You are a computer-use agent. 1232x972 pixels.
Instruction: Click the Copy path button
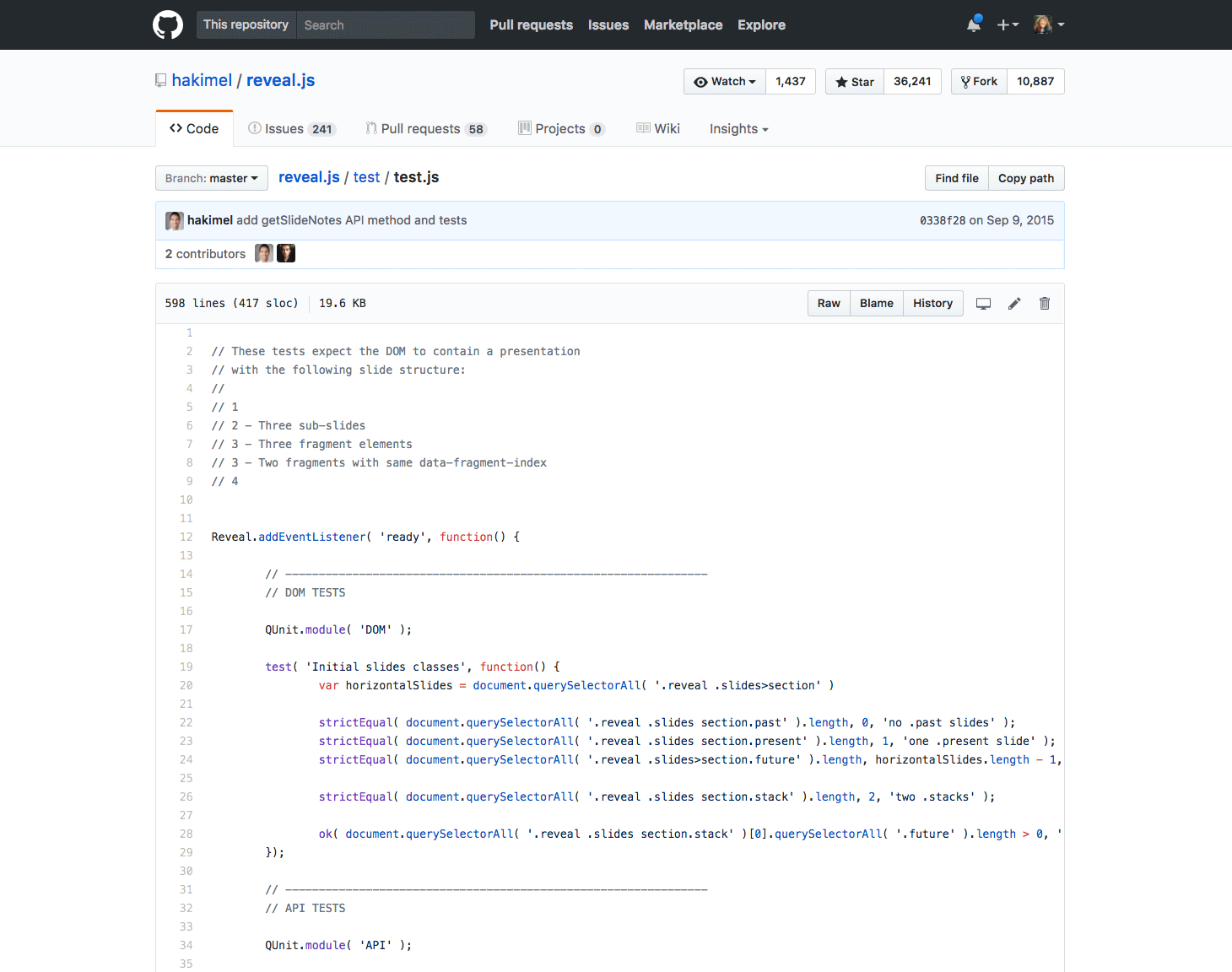tap(1025, 178)
